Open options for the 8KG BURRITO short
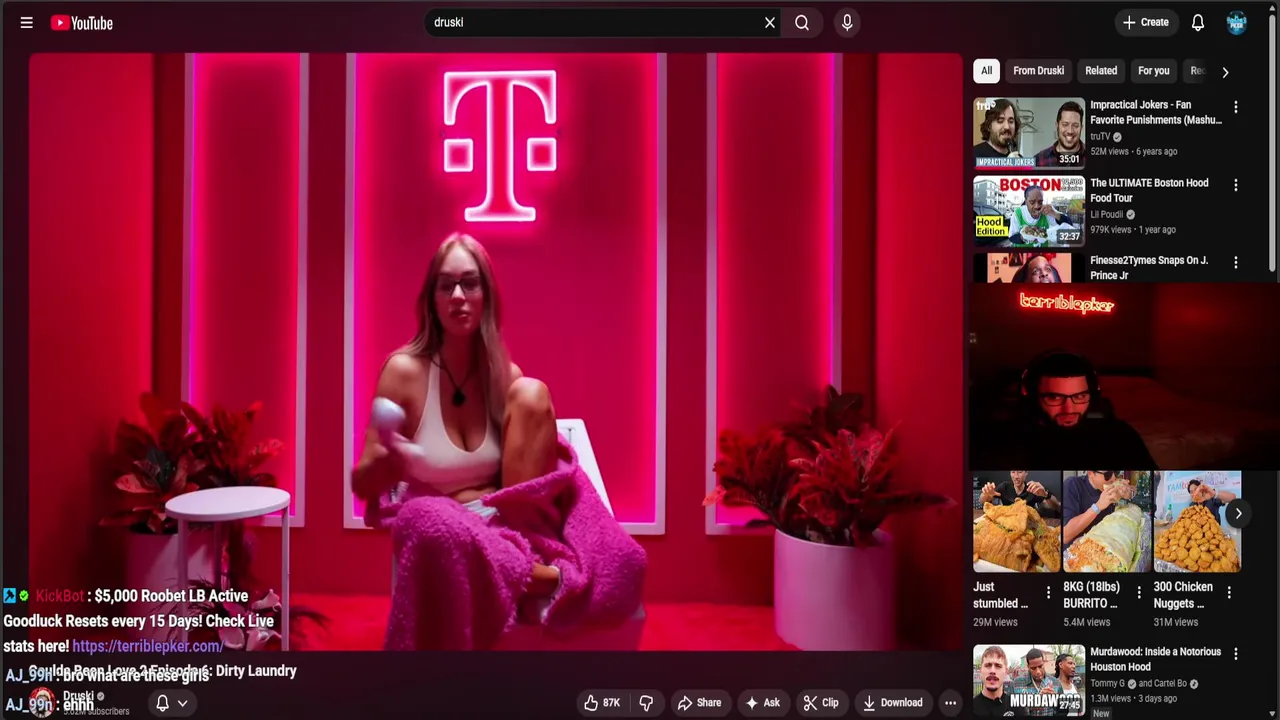This screenshot has width=1280, height=720. click(1138, 592)
